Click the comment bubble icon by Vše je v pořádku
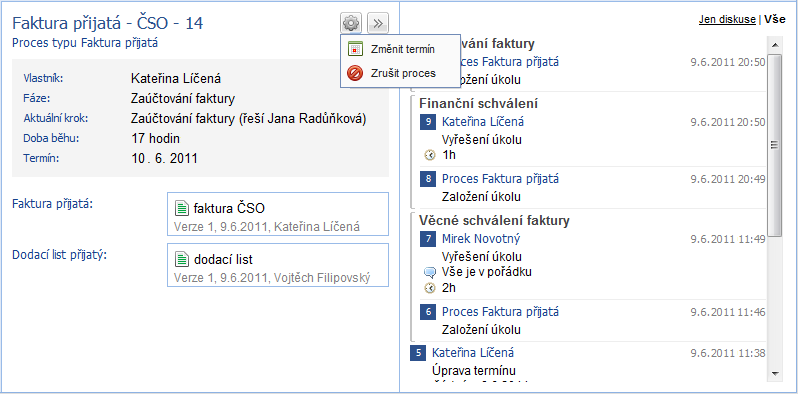 [x=430, y=272]
